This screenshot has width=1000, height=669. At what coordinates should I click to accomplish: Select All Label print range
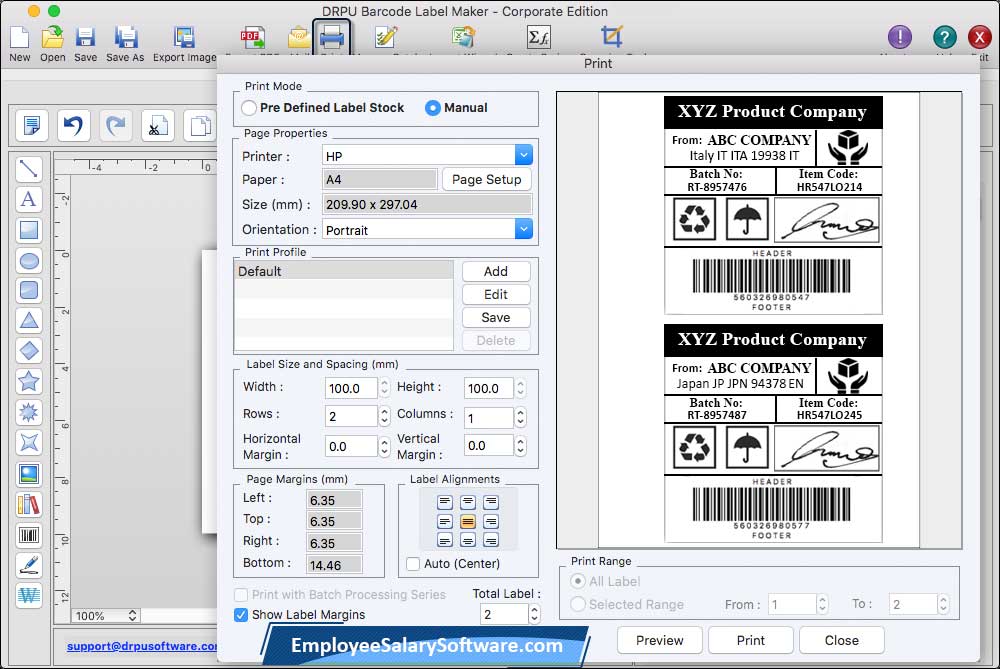[578, 581]
